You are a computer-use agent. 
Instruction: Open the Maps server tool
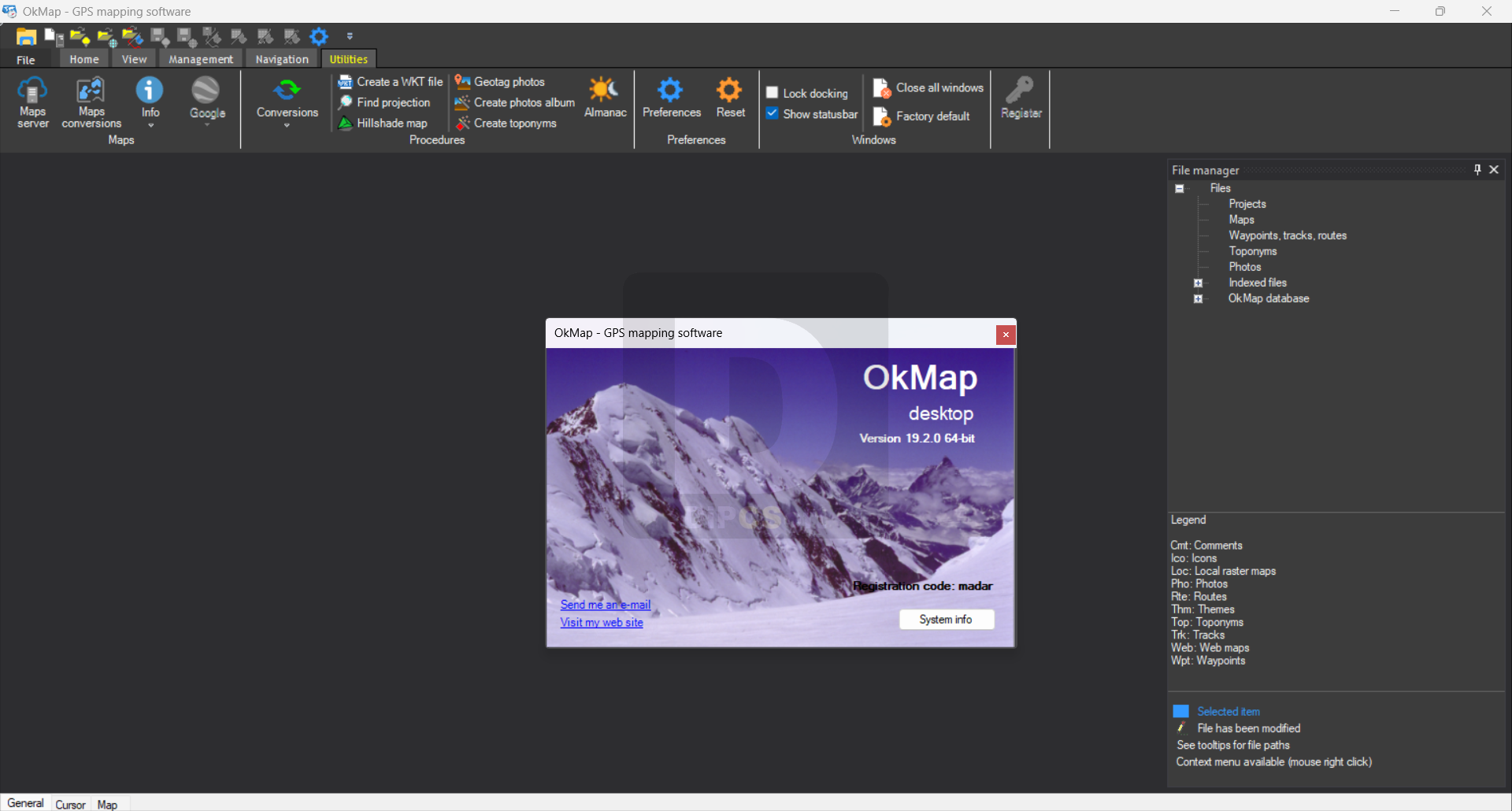(32, 102)
